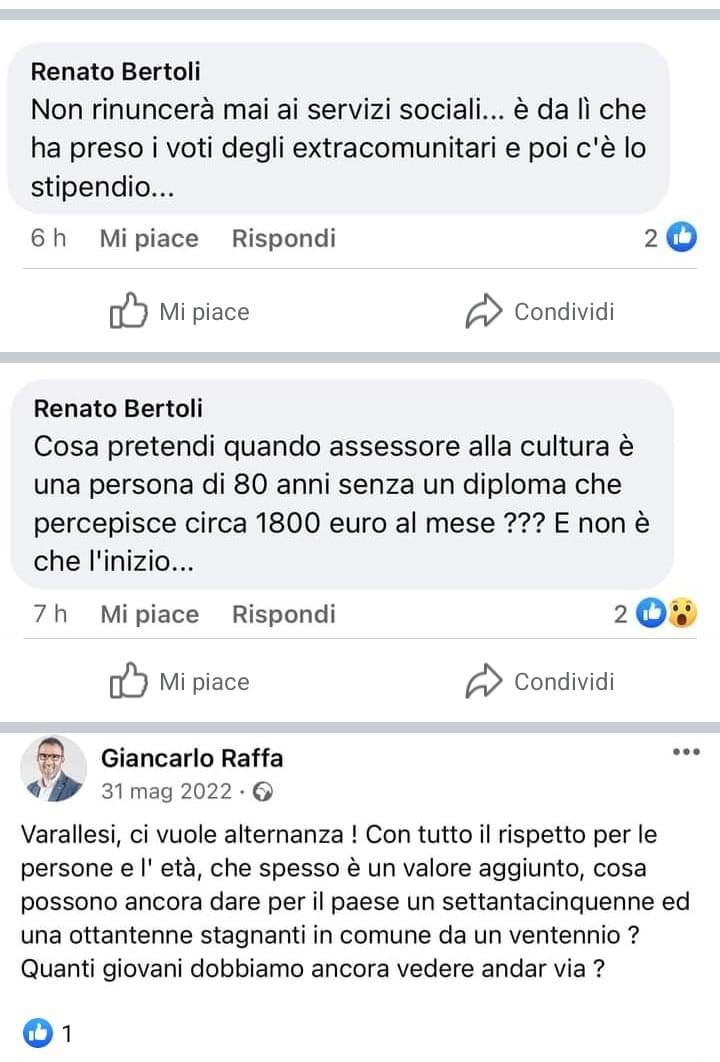Click the thumbs-up Mi piace icon under first comment

tap(128, 312)
